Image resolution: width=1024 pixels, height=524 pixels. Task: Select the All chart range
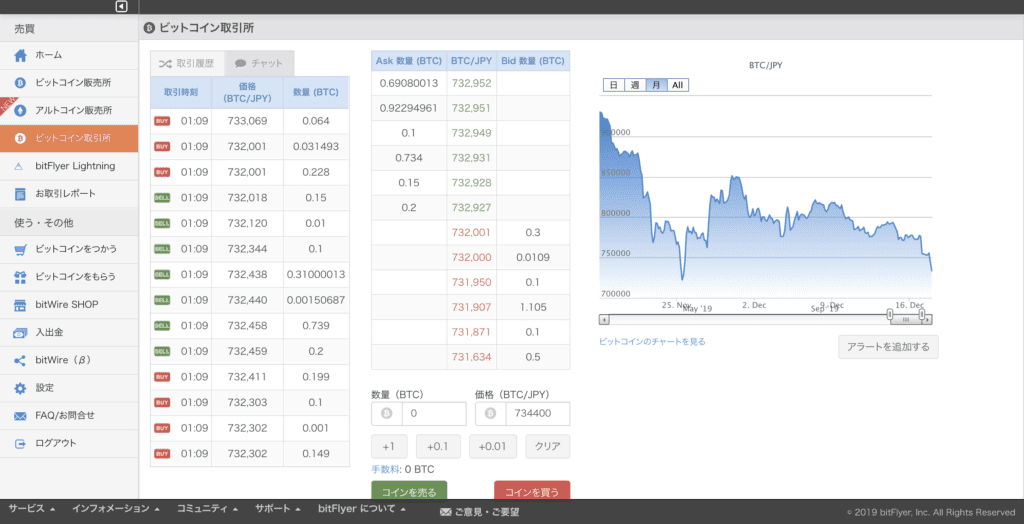tap(678, 85)
